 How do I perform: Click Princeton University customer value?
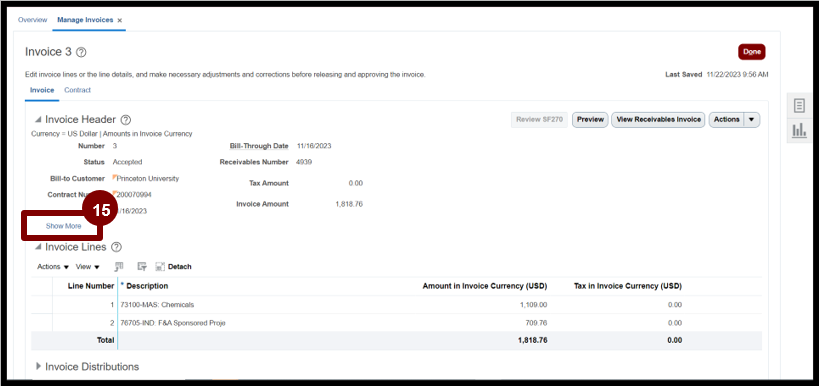[148, 178]
